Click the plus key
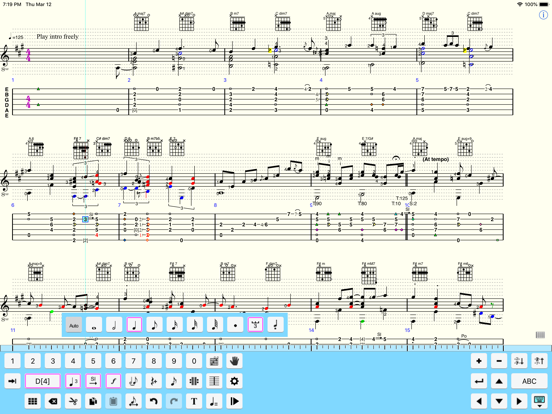 click(479, 361)
